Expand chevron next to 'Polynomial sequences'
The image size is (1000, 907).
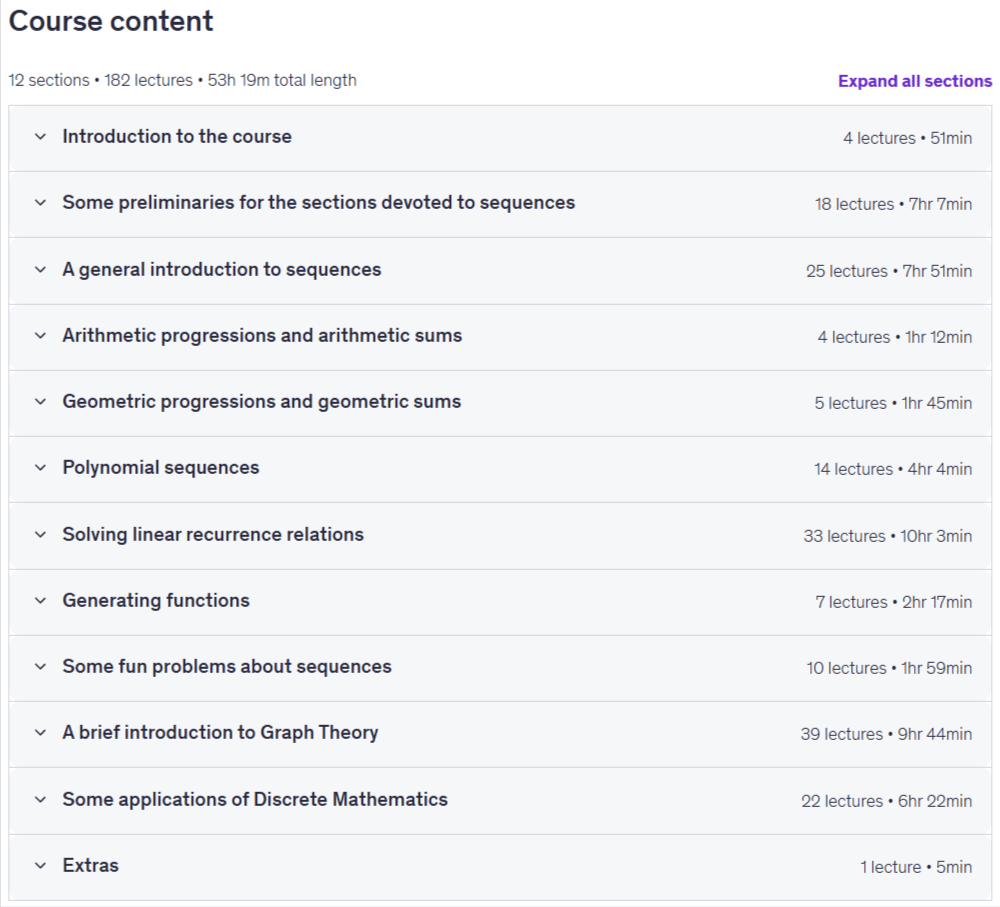tap(40, 468)
